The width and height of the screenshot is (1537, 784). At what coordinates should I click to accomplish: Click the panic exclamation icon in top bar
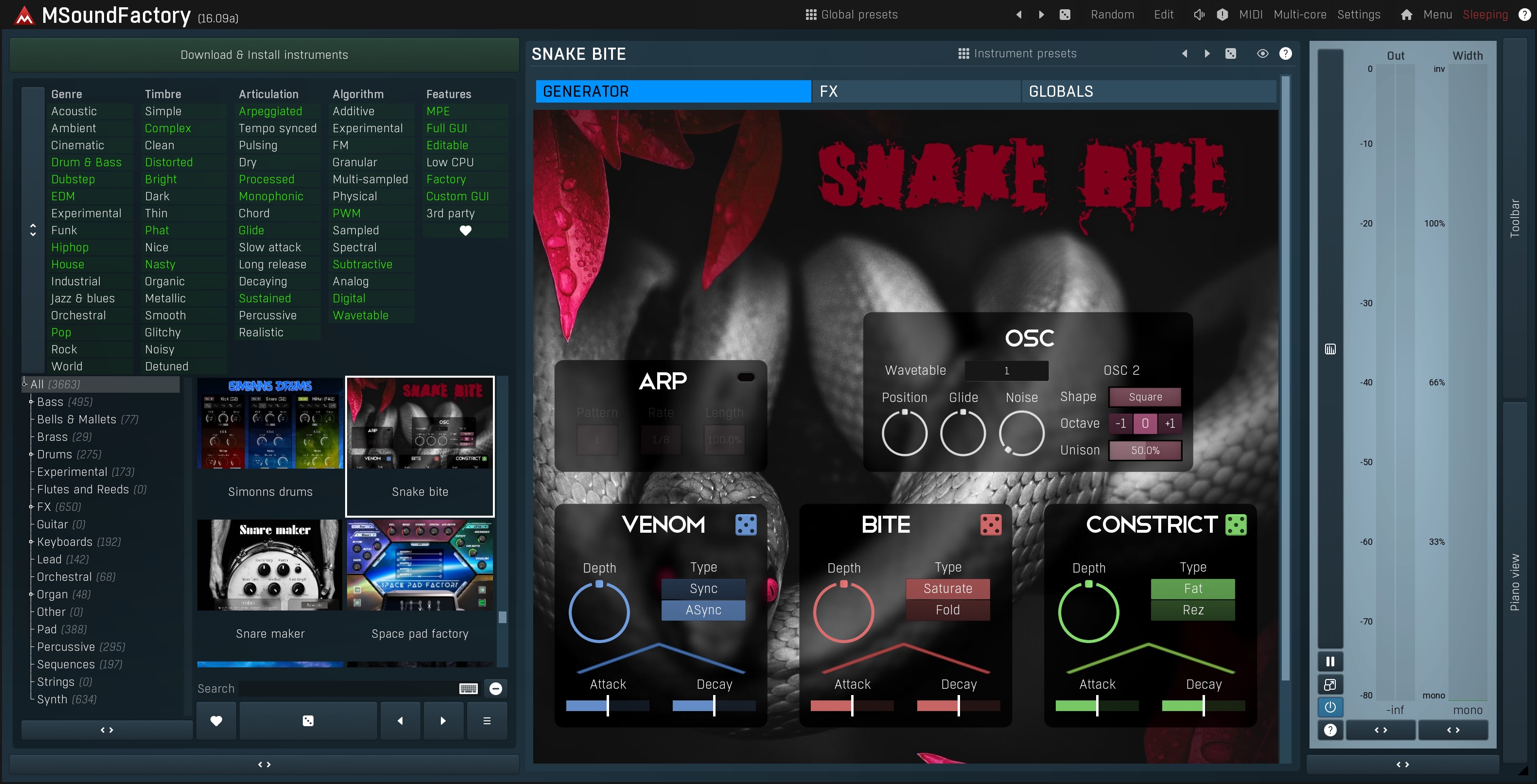(x=1222, y=14)
